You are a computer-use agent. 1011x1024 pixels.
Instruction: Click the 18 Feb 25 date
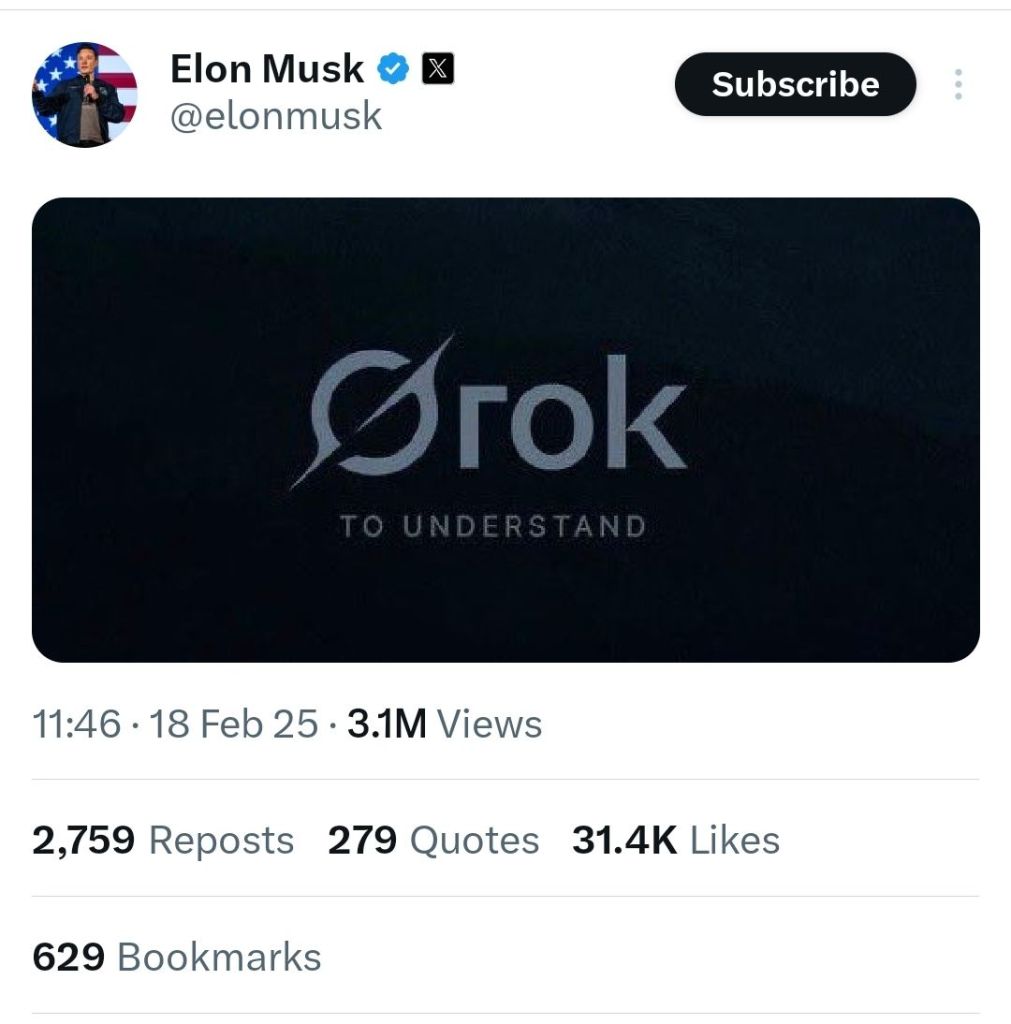click(233, 724)
